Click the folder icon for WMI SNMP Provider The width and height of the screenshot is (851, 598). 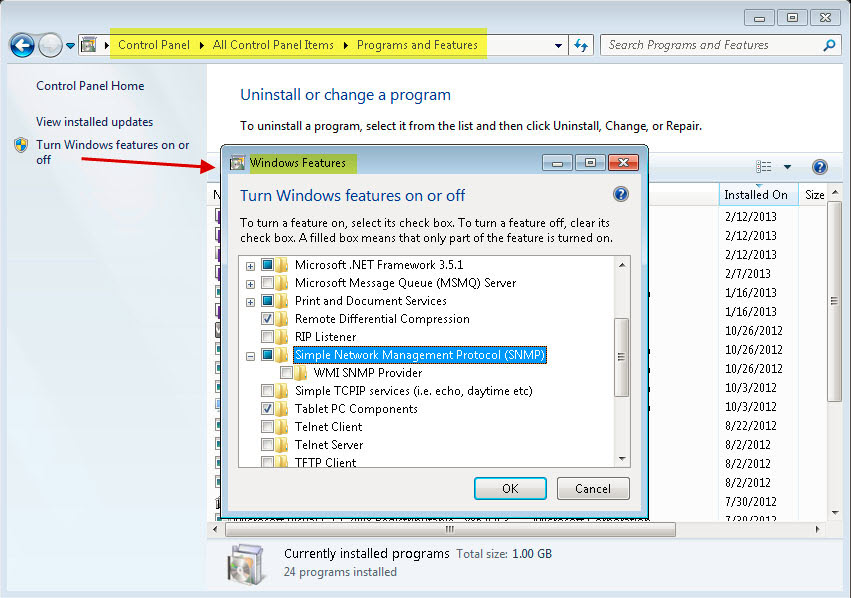(300, 373)
